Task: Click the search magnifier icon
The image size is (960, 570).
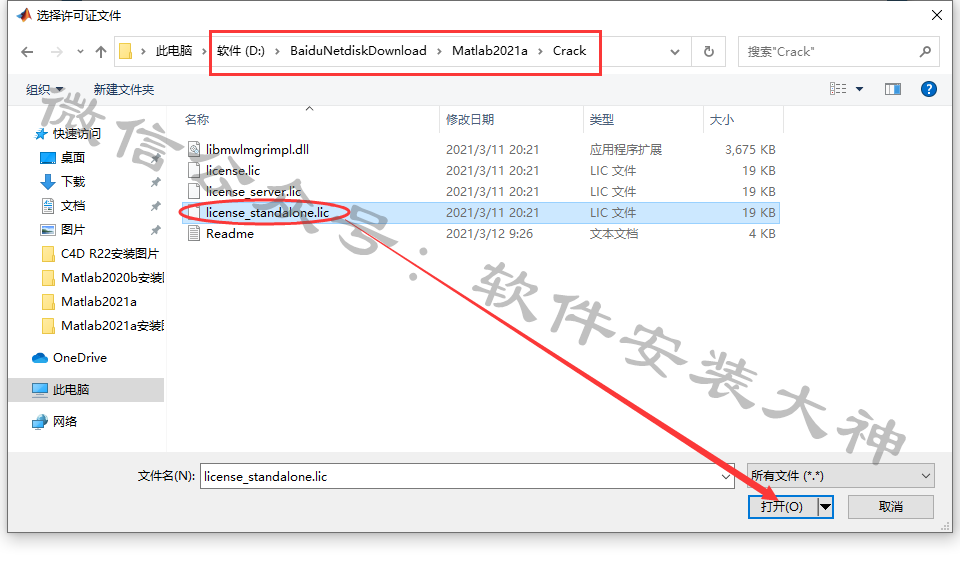Action: (x=925, y=52)
